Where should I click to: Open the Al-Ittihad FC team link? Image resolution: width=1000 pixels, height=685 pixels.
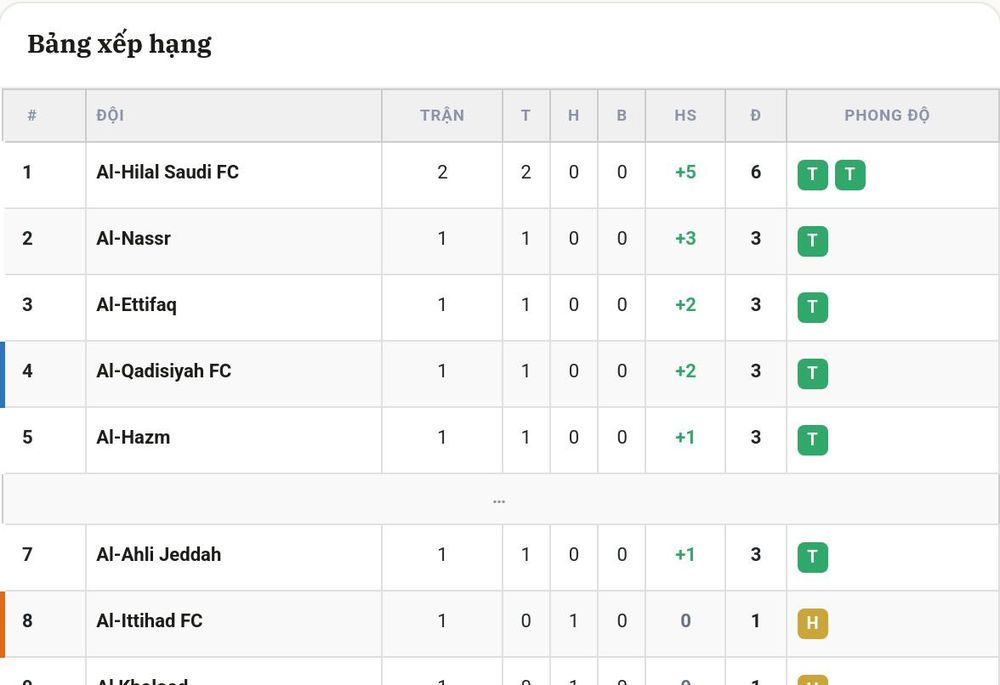tap(149, 621)
